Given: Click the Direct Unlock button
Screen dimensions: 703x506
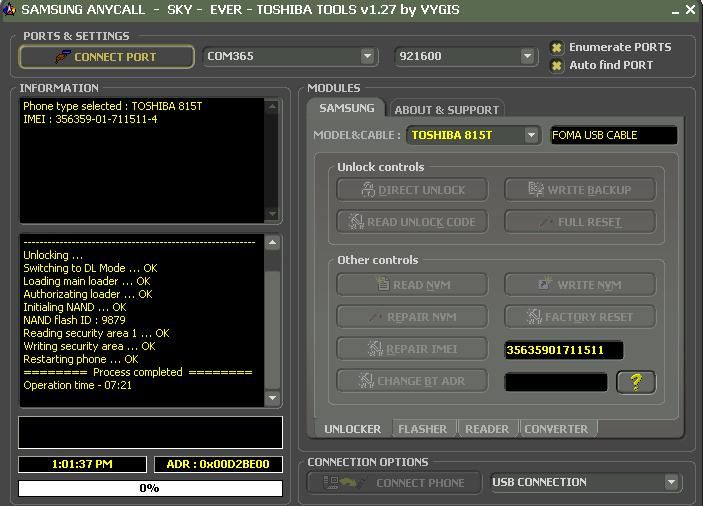Looking at the screenshot, I should tap(412, 189).
